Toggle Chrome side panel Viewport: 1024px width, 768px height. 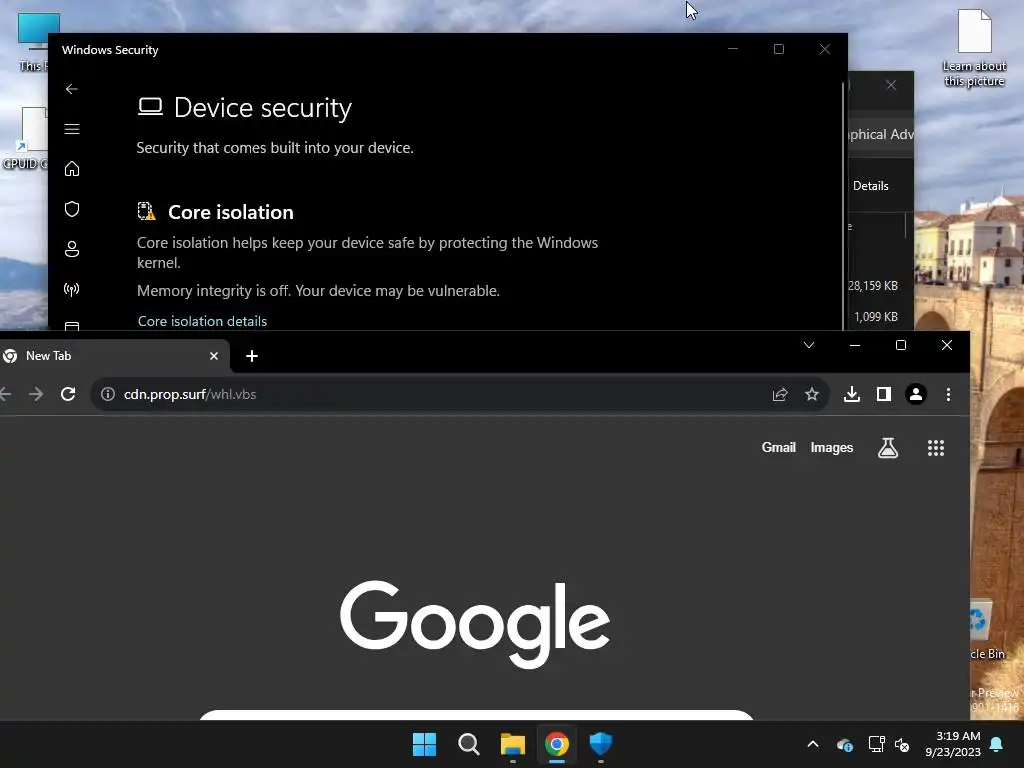click(x=884, y=394)
